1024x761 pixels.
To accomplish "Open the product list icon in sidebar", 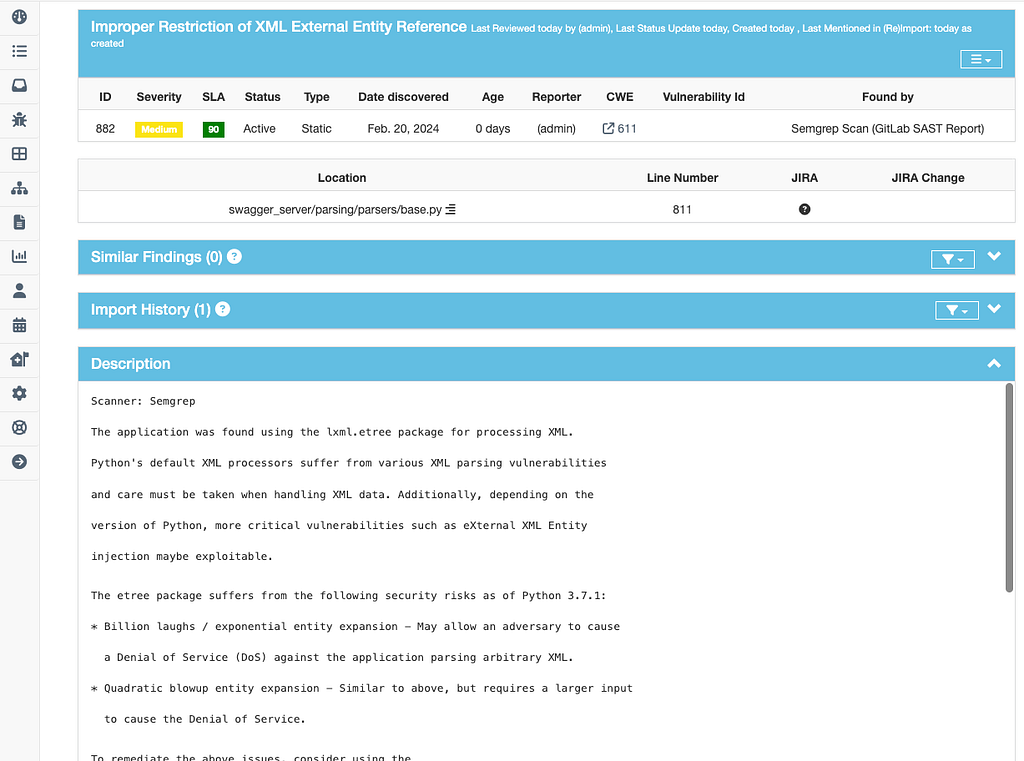I will click(x=20, y=51).
